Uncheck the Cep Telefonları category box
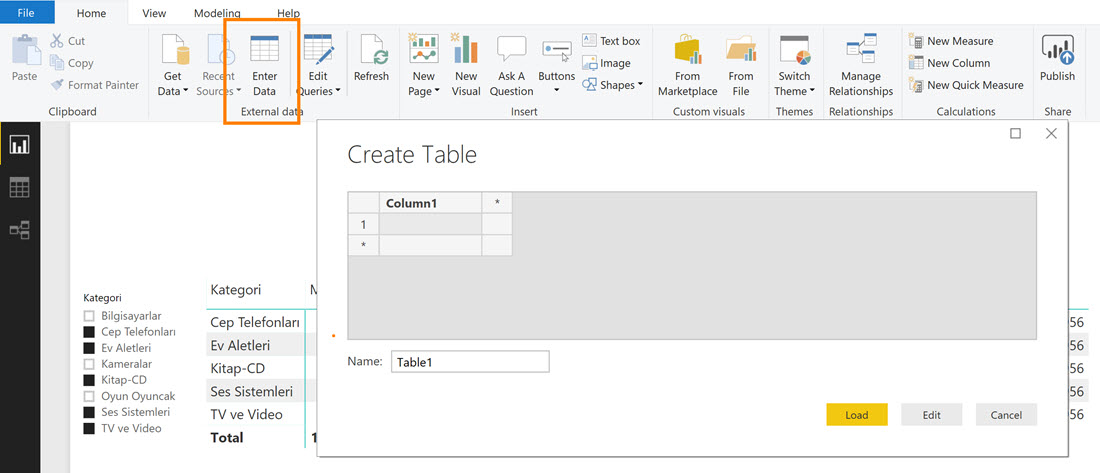 (x=89, y=332)
